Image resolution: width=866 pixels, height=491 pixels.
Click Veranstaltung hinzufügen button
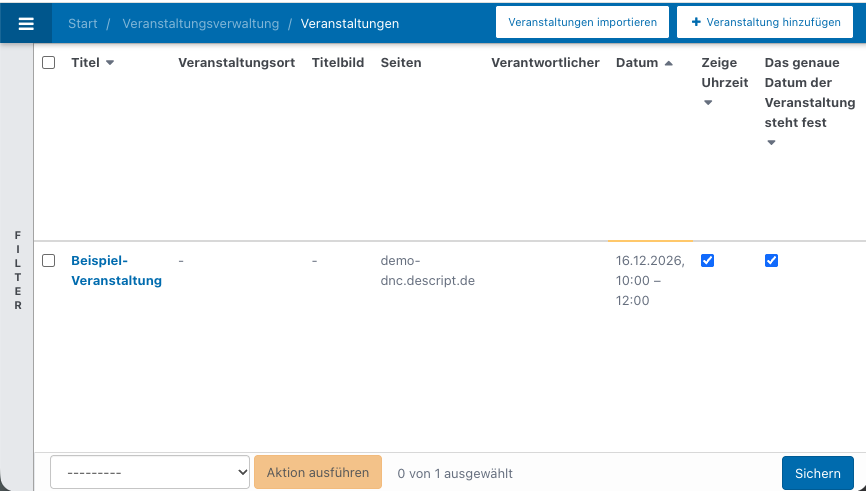[x=765, y=22]
